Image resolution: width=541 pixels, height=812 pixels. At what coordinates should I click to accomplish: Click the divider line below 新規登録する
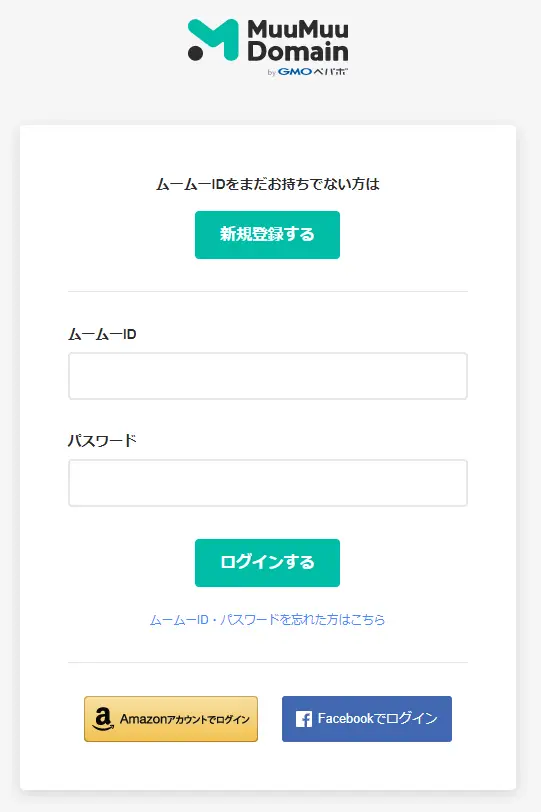pos(268,292)
